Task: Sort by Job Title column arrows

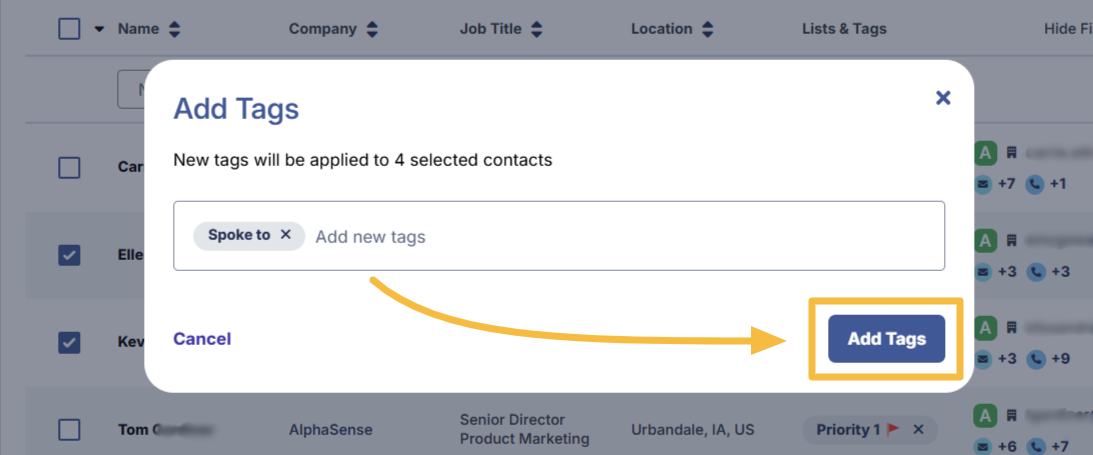Action: (x=537, y=29)
